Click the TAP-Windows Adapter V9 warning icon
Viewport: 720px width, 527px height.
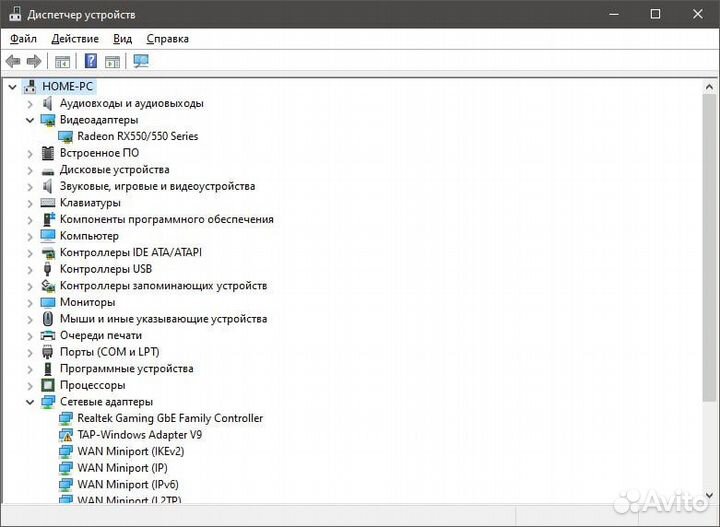66,435
